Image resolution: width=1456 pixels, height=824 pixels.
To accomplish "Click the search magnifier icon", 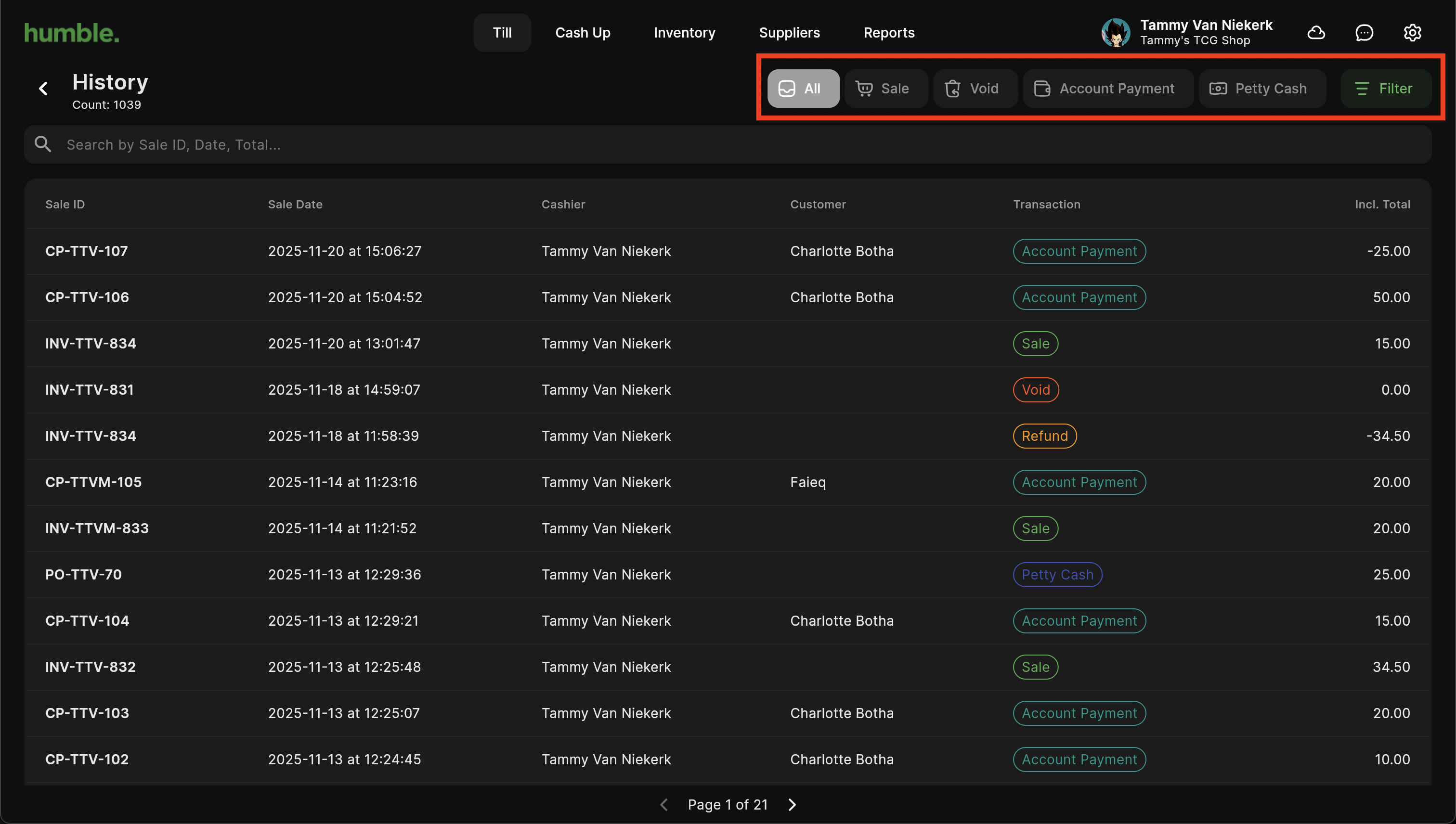I will coord(43,144).
